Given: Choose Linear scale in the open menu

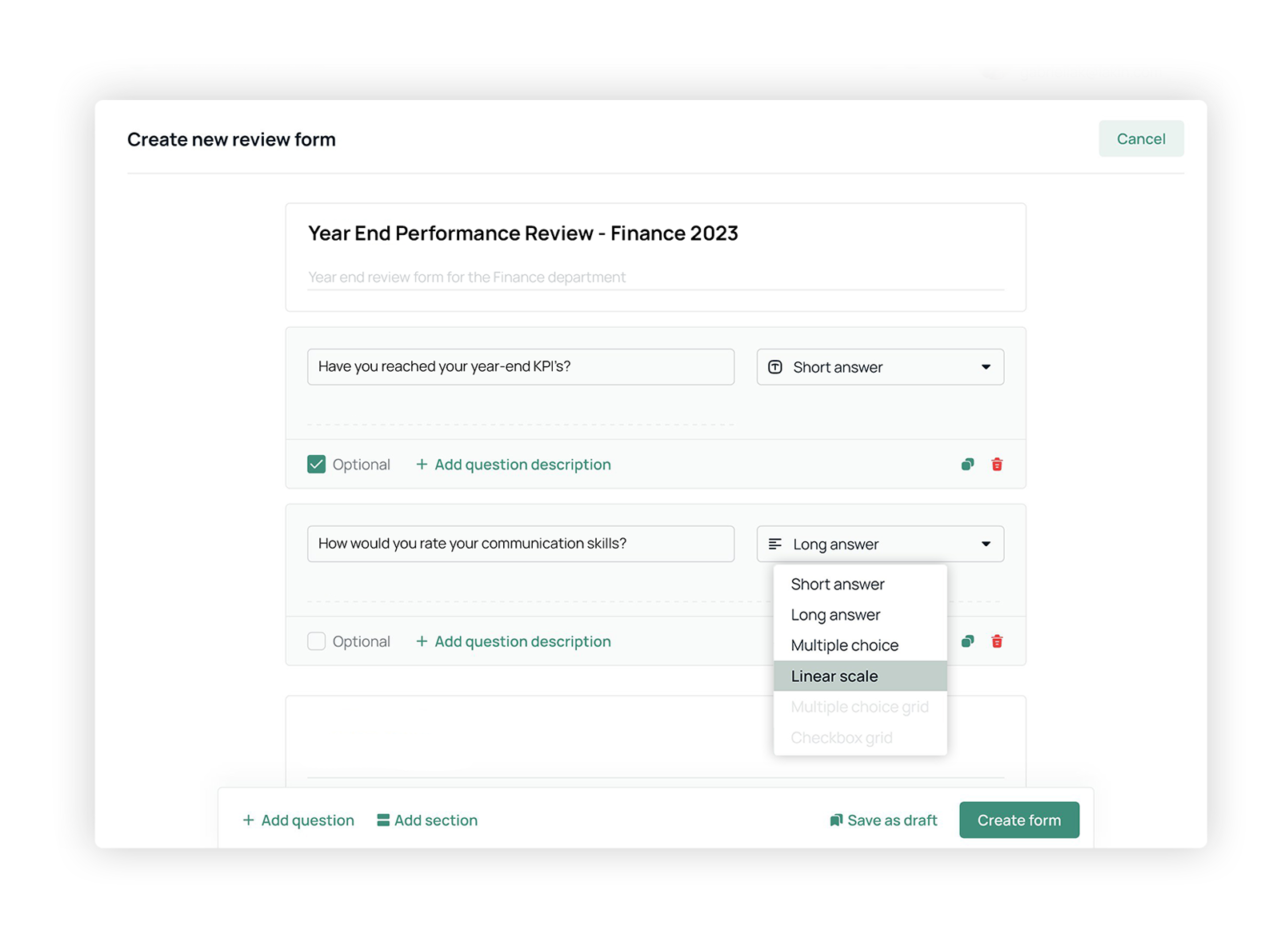Looking at the screenshot, I should click(834, 676).
